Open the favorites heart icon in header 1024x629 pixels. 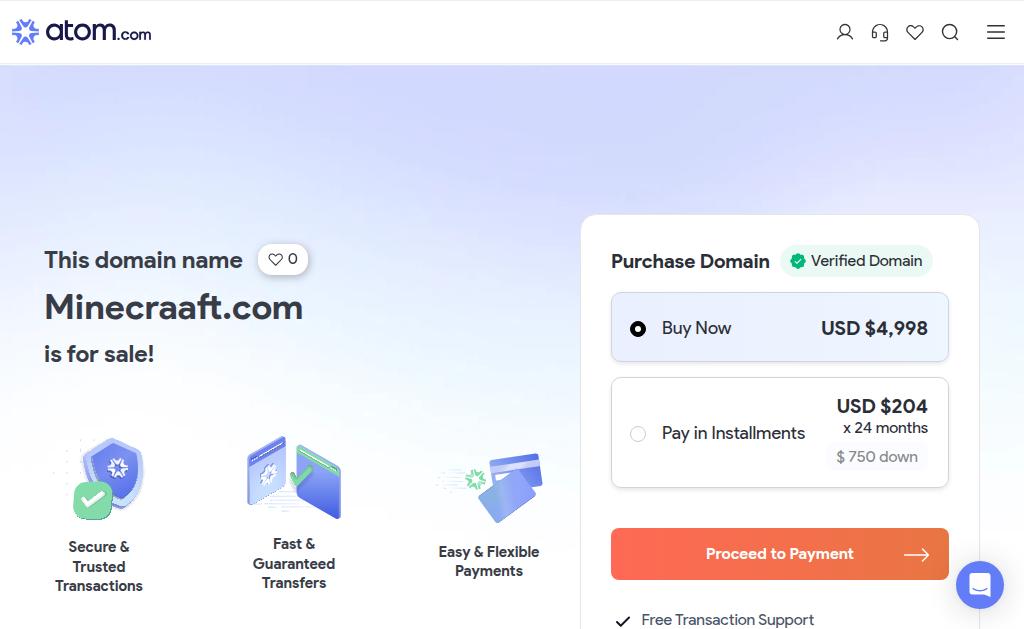[915, 32]
